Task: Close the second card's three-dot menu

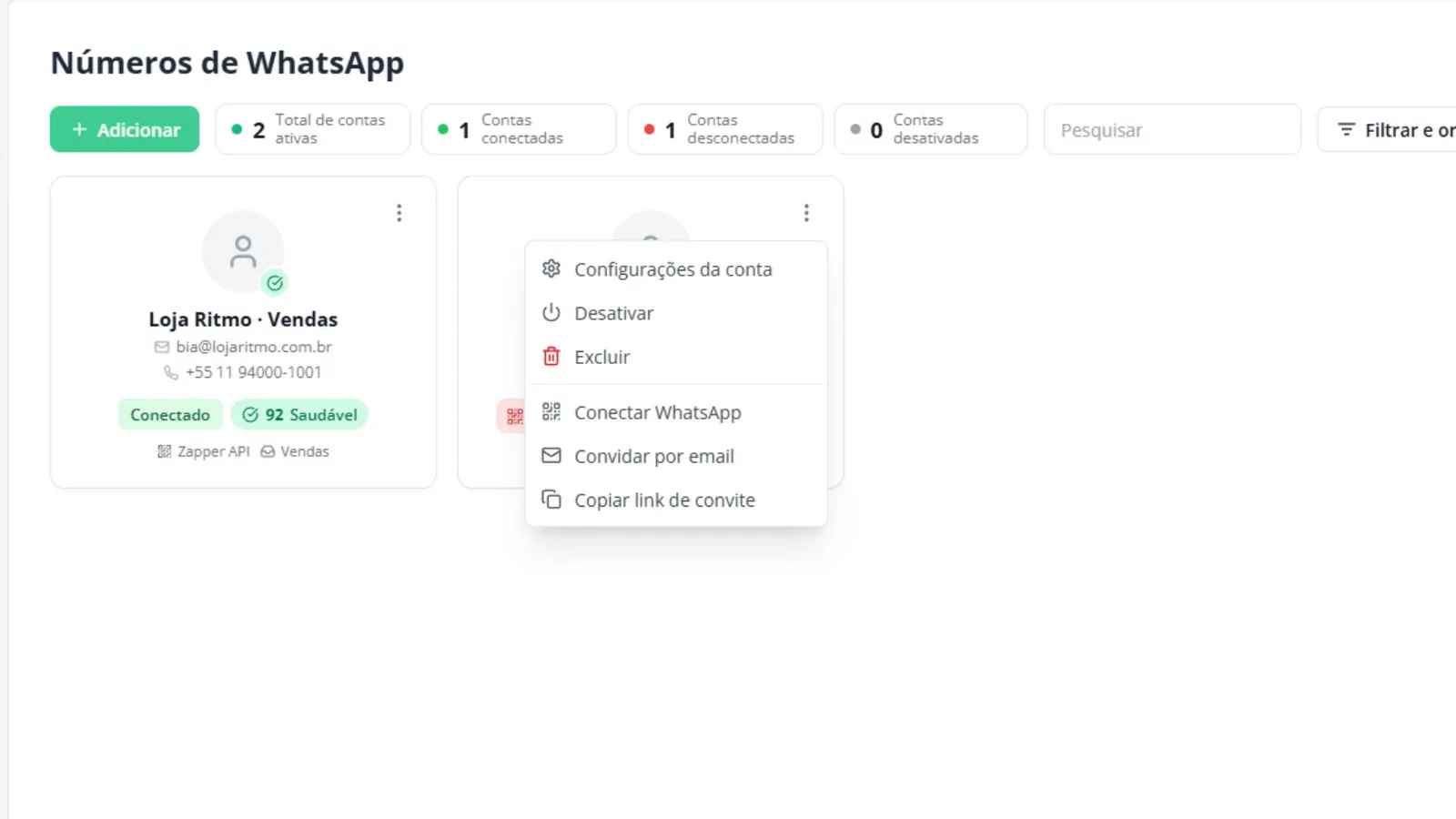Action: (806, 213)
